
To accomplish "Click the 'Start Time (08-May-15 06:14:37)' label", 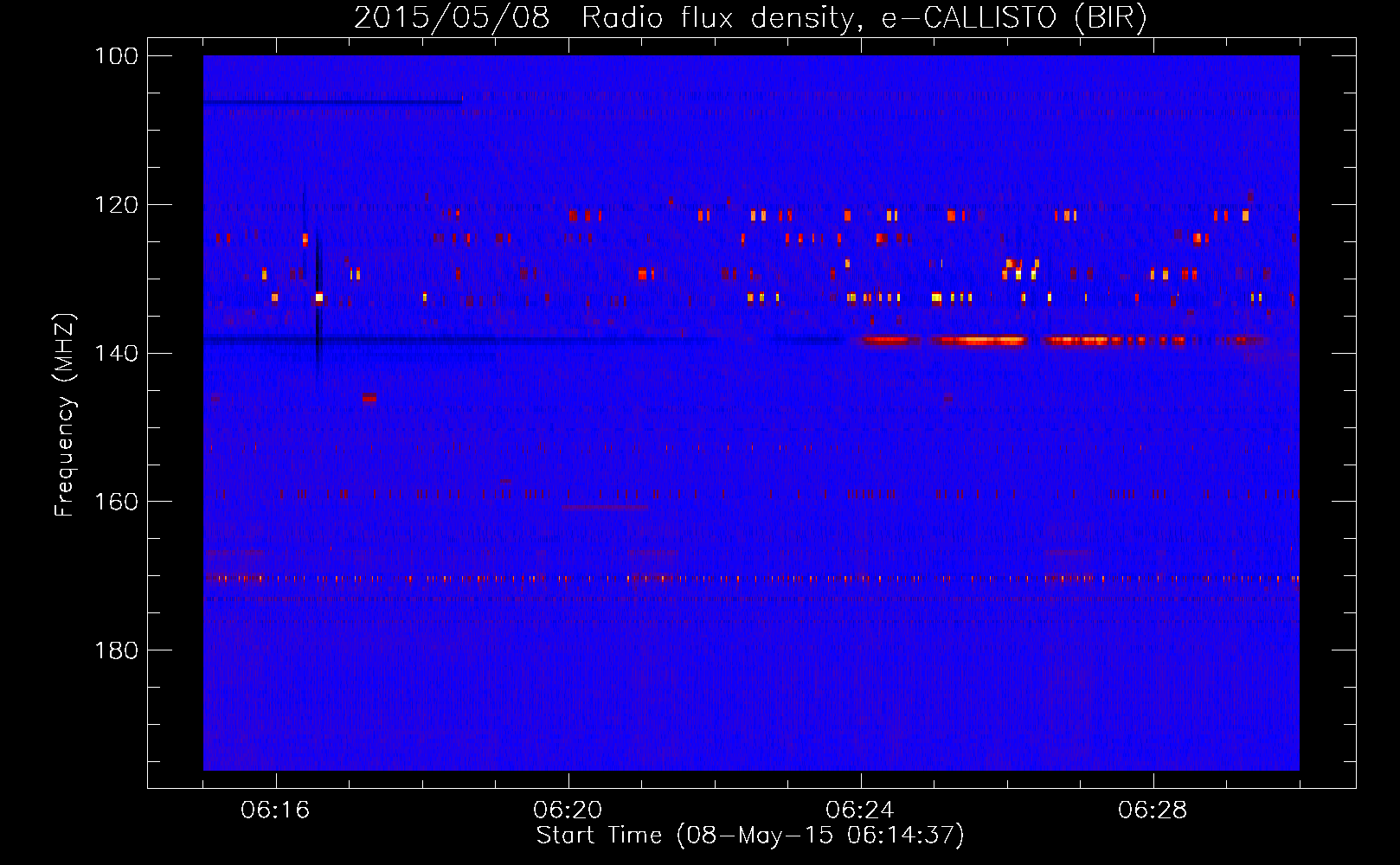I will click(750, 836).
